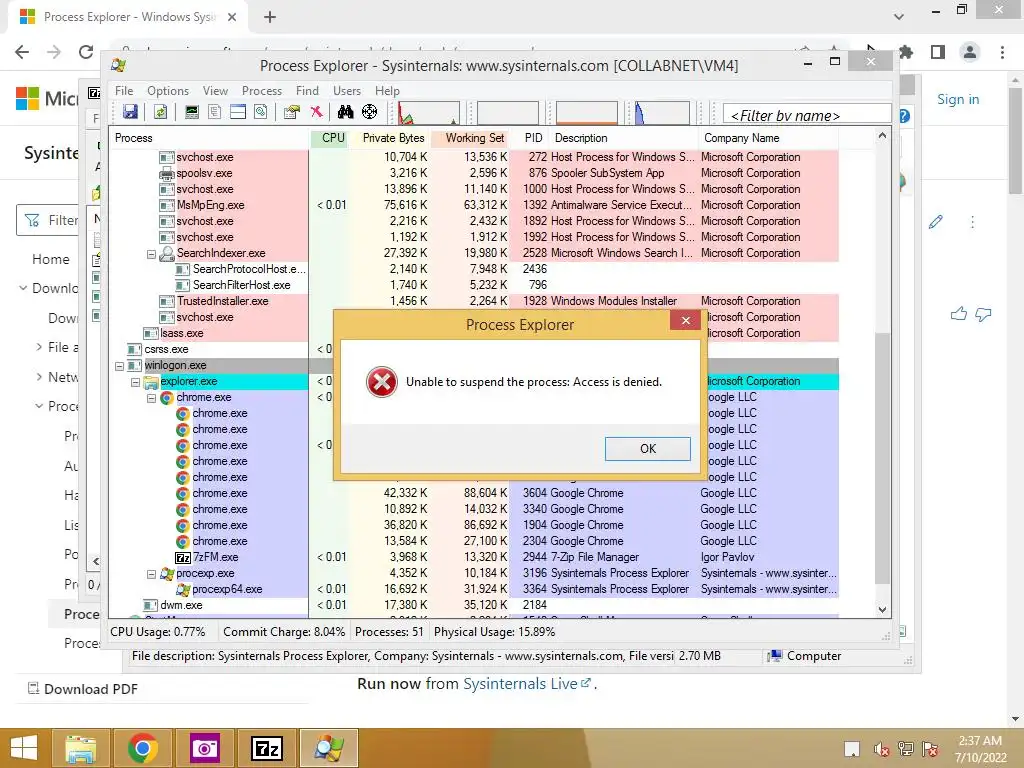The height and width of the screenshot is (768, 1024).
Task: Click the process list scroll down arrow
Action: click(x=882, y=609)
